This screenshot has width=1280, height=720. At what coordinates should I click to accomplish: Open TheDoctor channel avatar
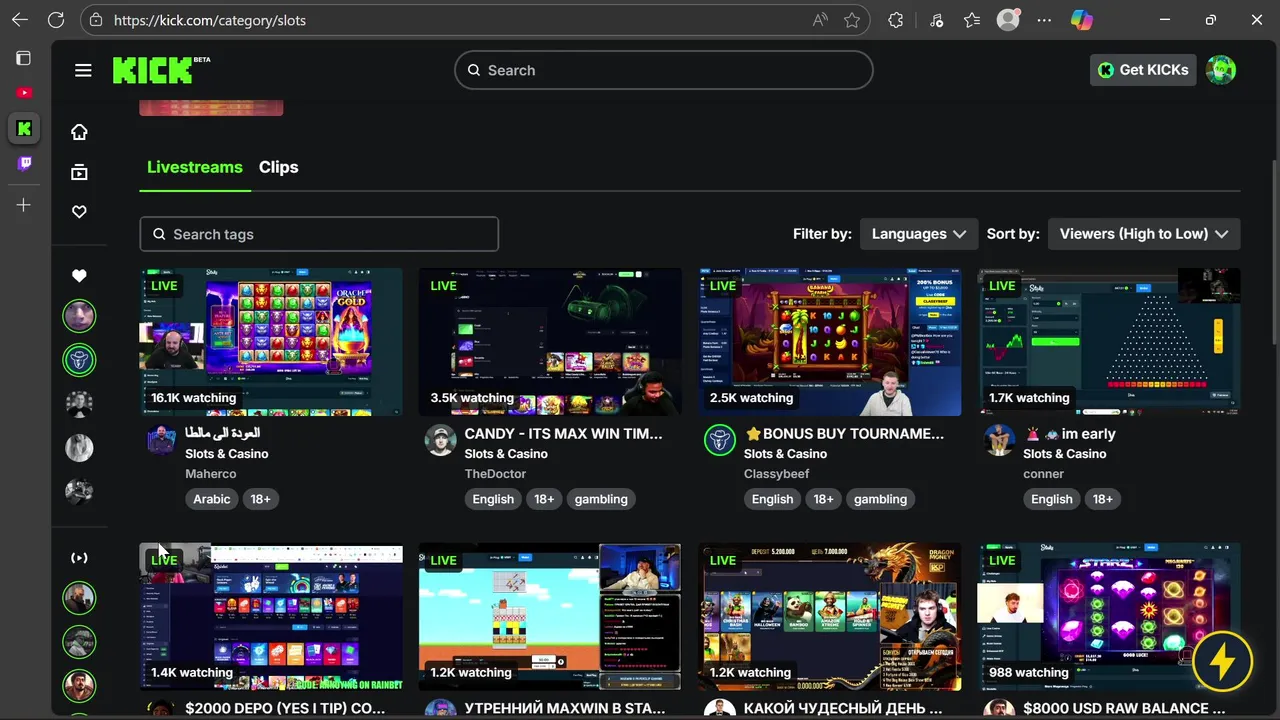(440, 440)
